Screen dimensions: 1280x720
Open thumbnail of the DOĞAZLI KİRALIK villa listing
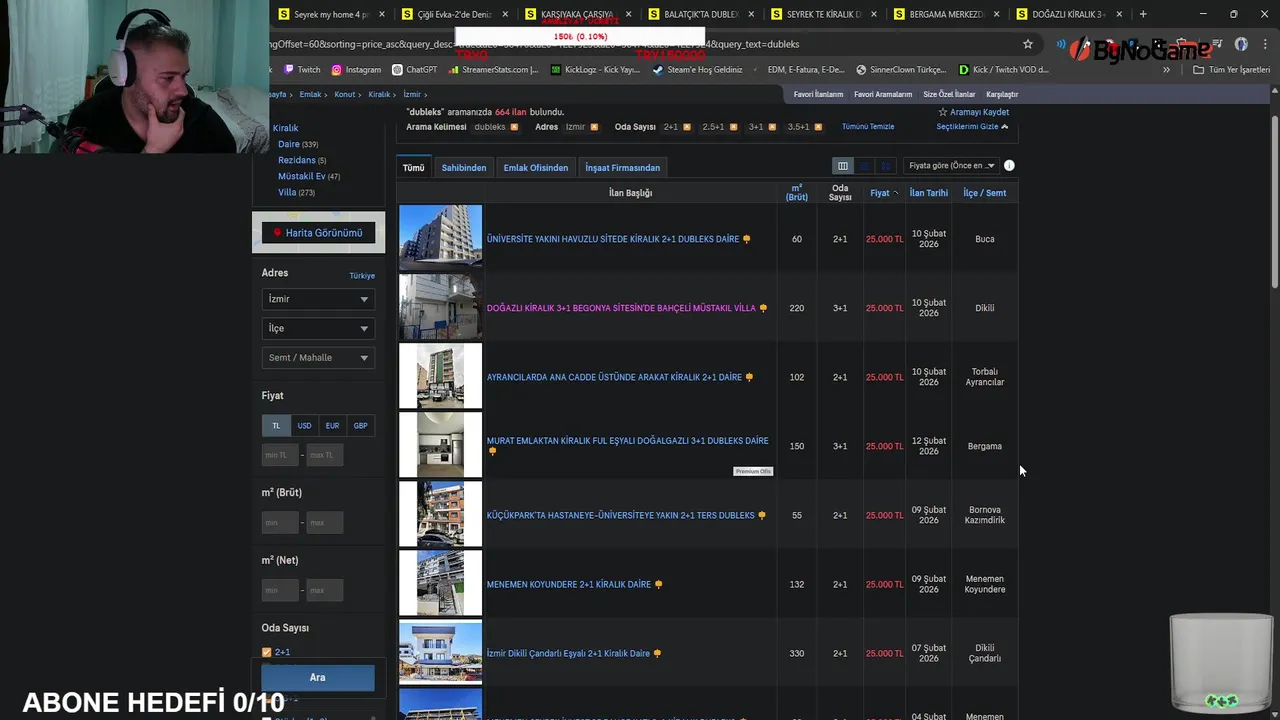point(440,307)
